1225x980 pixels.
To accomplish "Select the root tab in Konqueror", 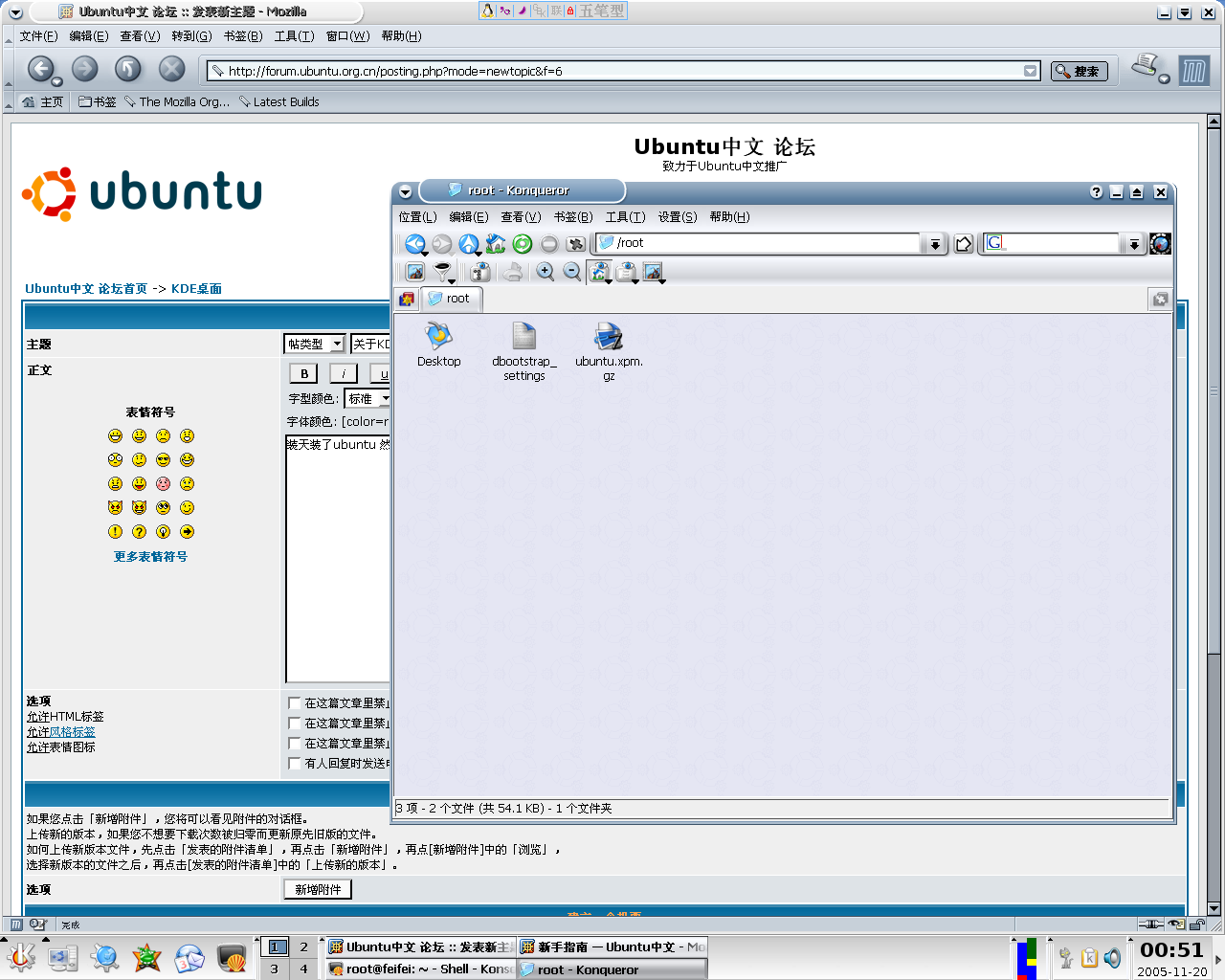I will point(450,299).
